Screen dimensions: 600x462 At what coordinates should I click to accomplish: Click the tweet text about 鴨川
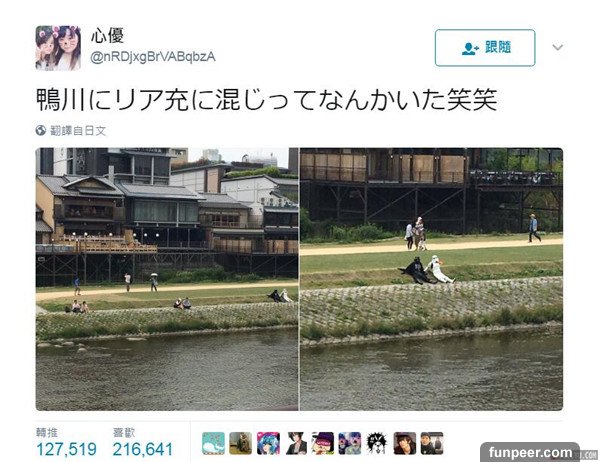coord(267,100)
